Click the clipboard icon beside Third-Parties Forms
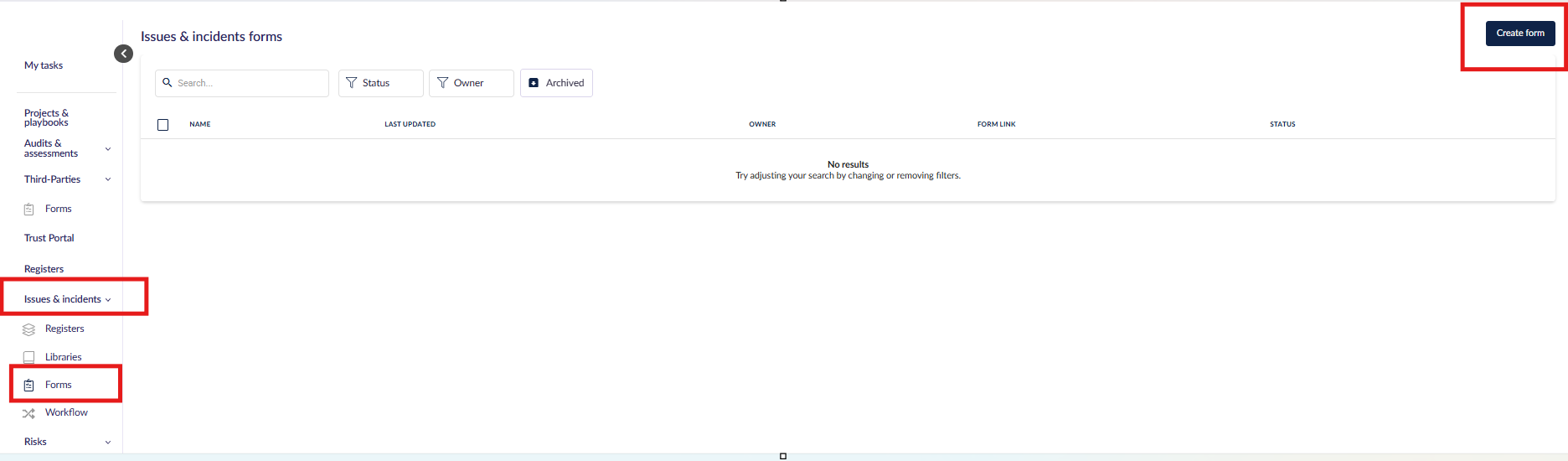The width and height of the screenshot is (1568, 461). pos(28,209)
